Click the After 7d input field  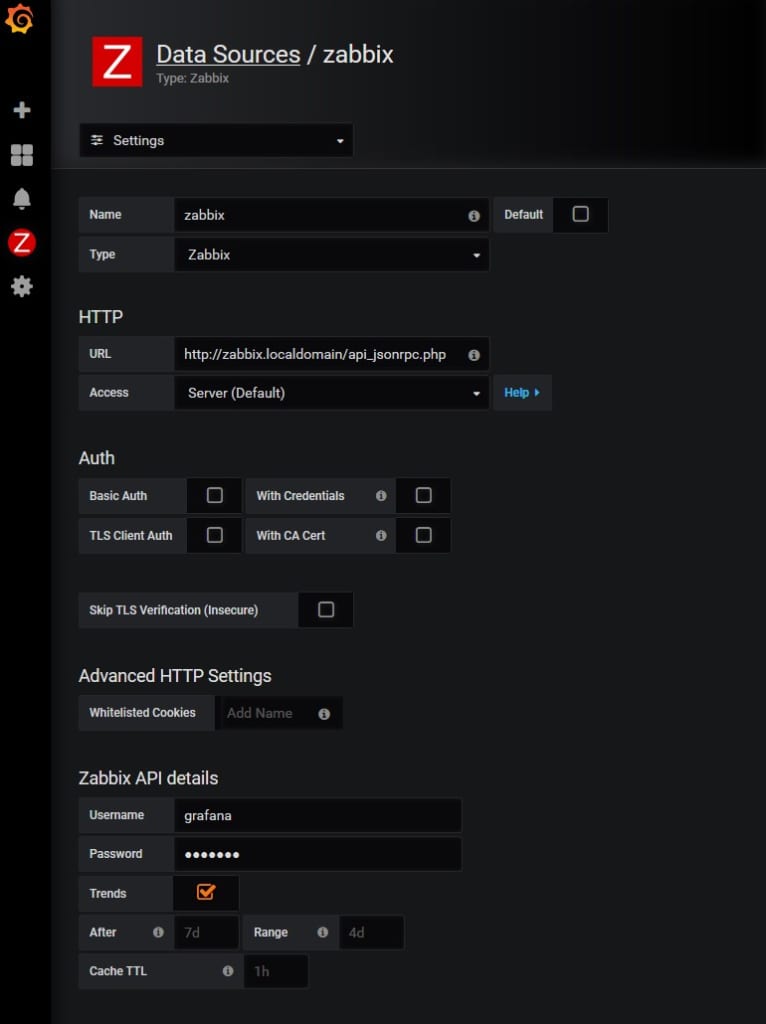[x=206, y=932]
